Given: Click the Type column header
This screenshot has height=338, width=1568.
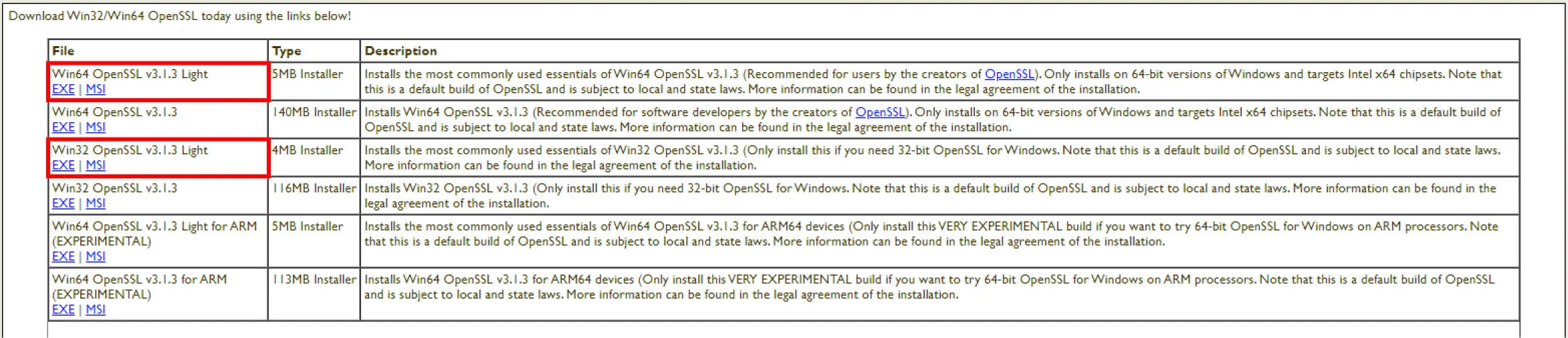Looking at the screenshot, I should [314, 51].
